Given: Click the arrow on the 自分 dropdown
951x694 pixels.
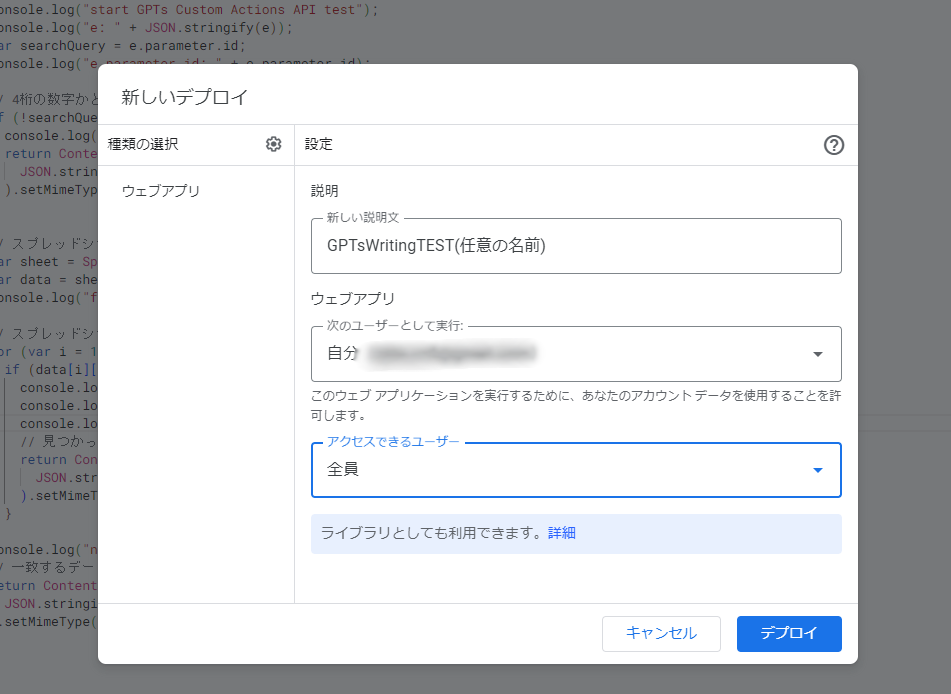Looking at the screenshot, I should coord(818,354).
